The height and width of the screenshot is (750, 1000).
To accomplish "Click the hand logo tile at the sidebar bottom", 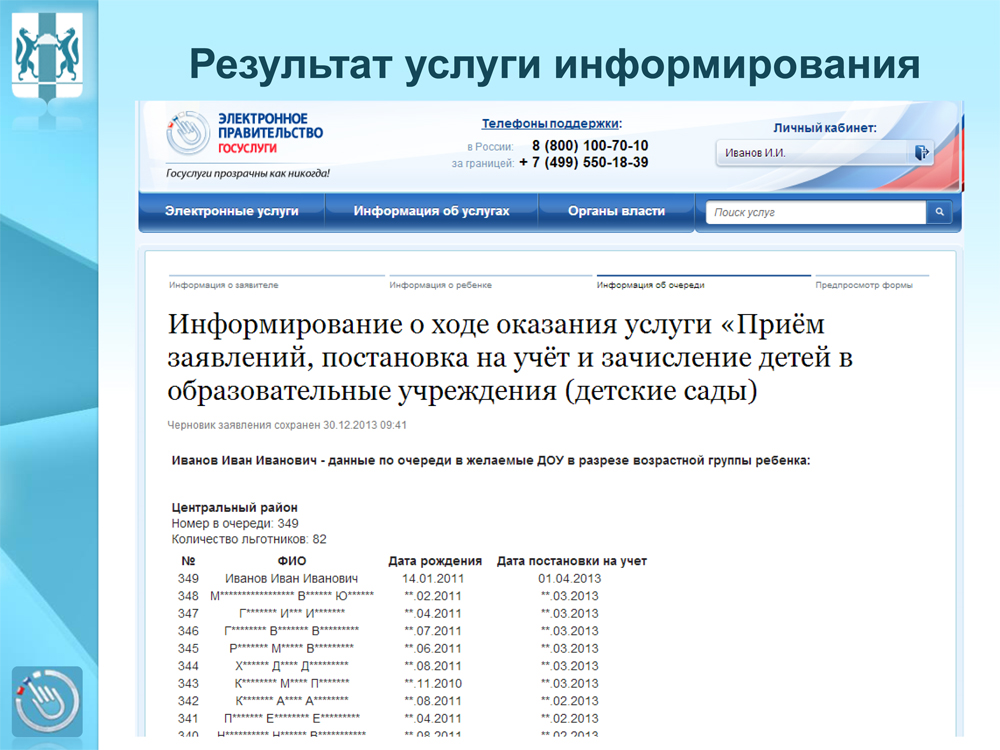I will [x=47, y=702].
